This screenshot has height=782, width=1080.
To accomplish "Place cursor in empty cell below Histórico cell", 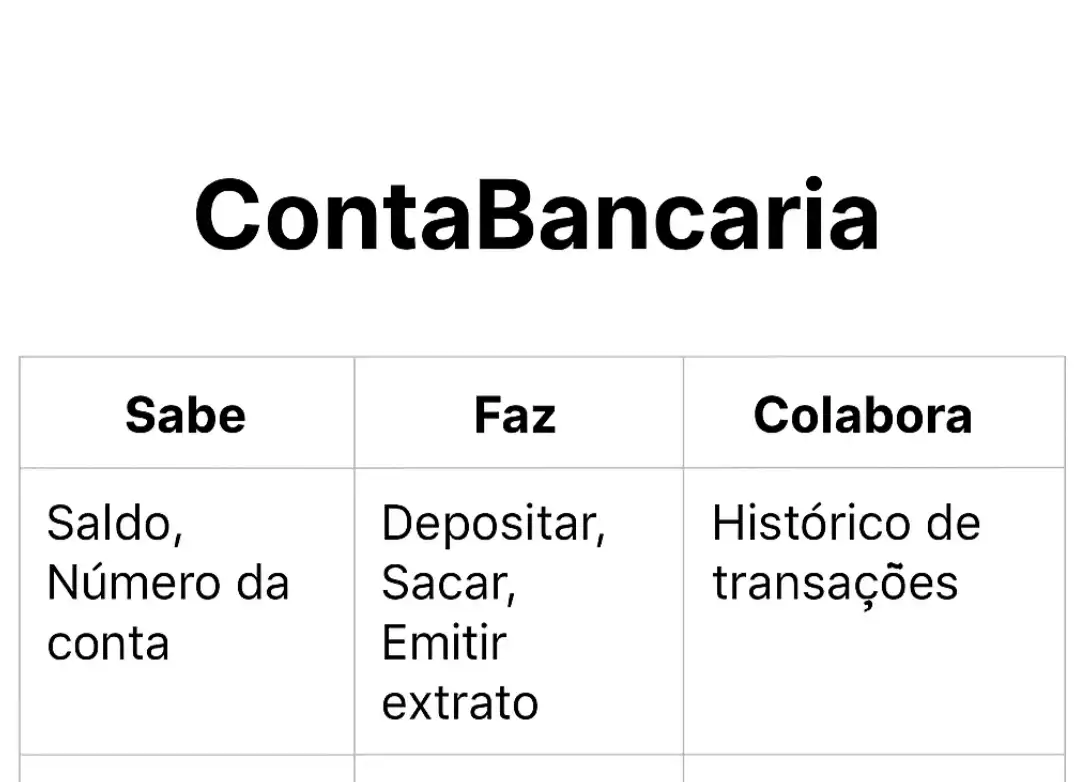I will coord(873,769).
